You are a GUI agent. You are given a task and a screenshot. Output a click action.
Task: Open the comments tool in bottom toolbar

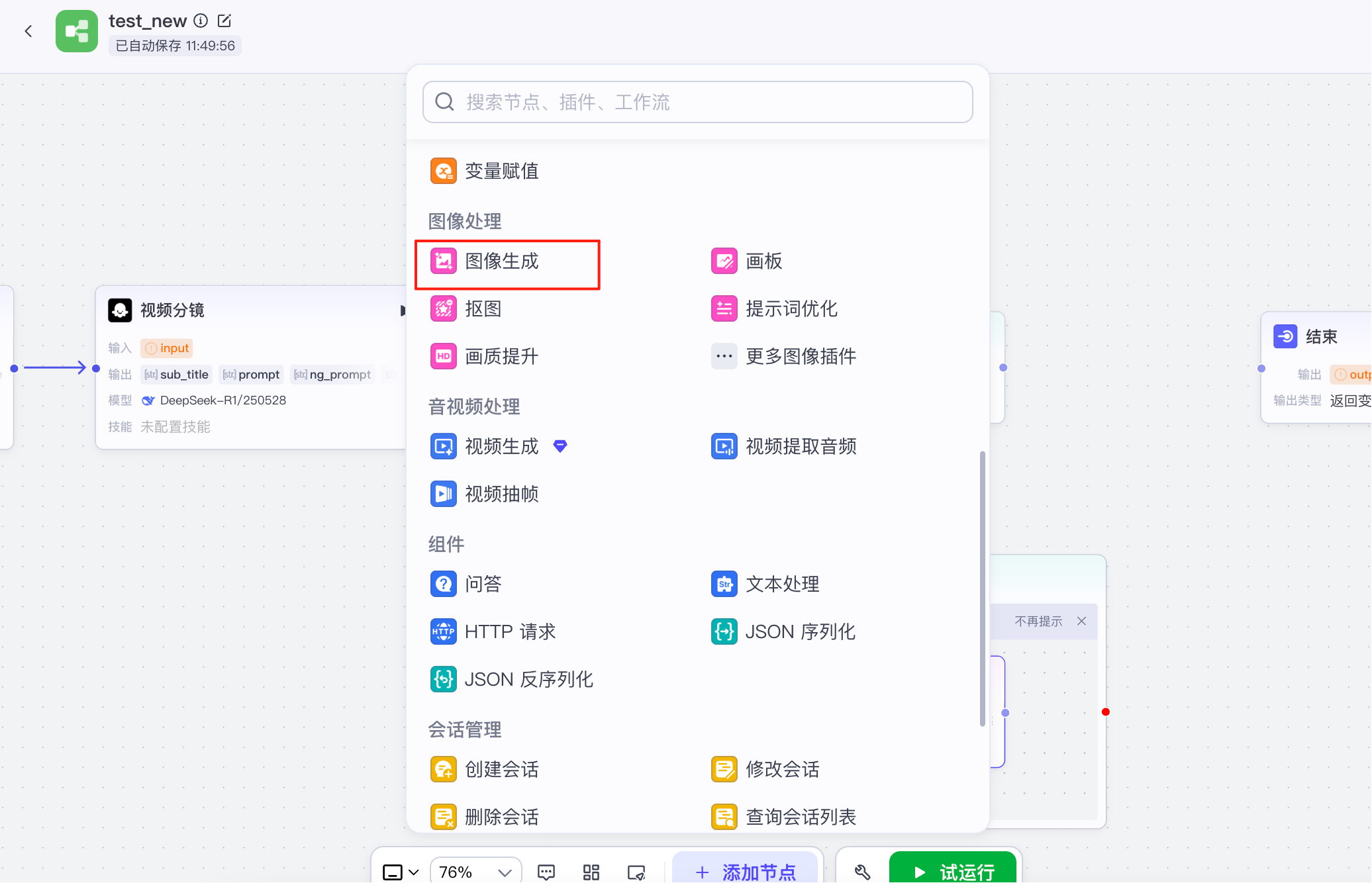[546, 871]
